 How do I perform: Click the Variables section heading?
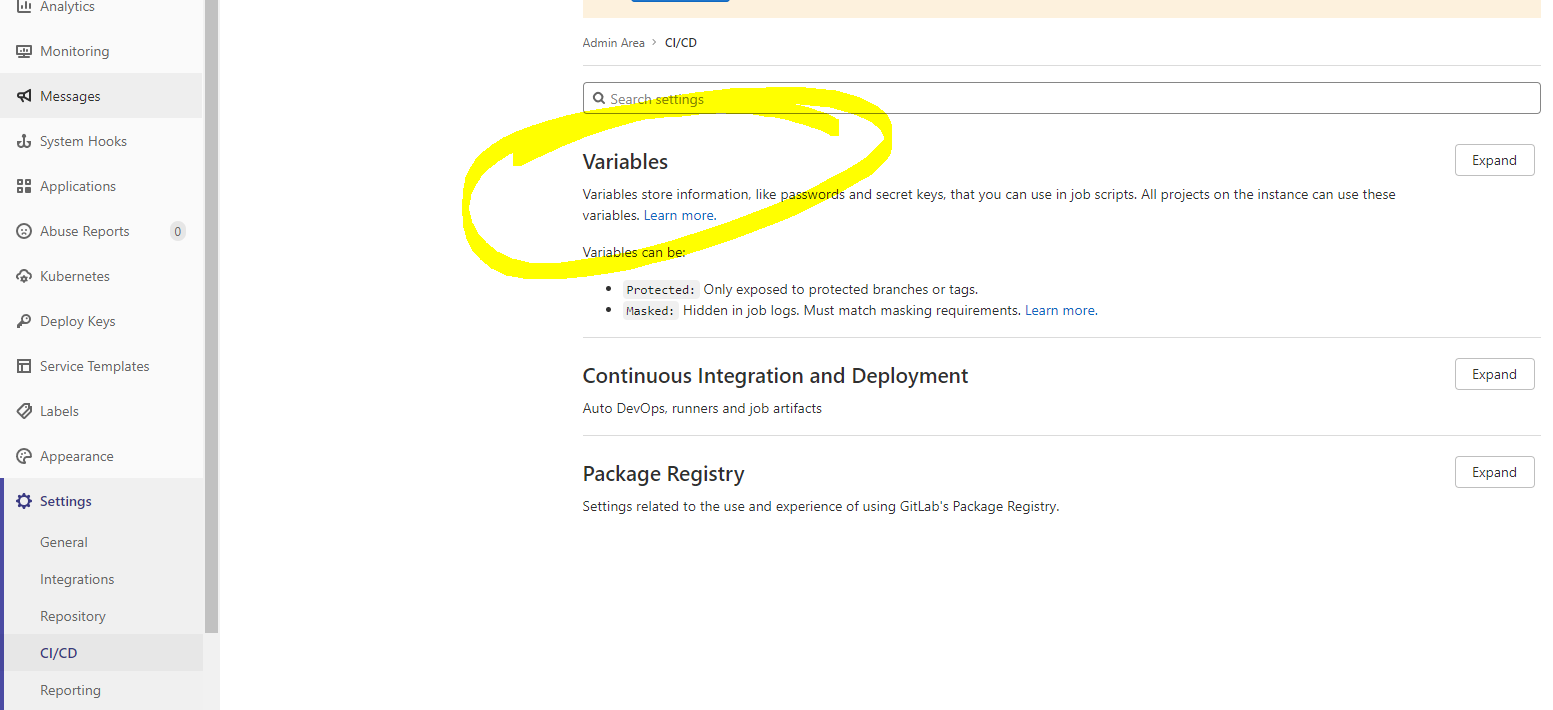point(625,162)
